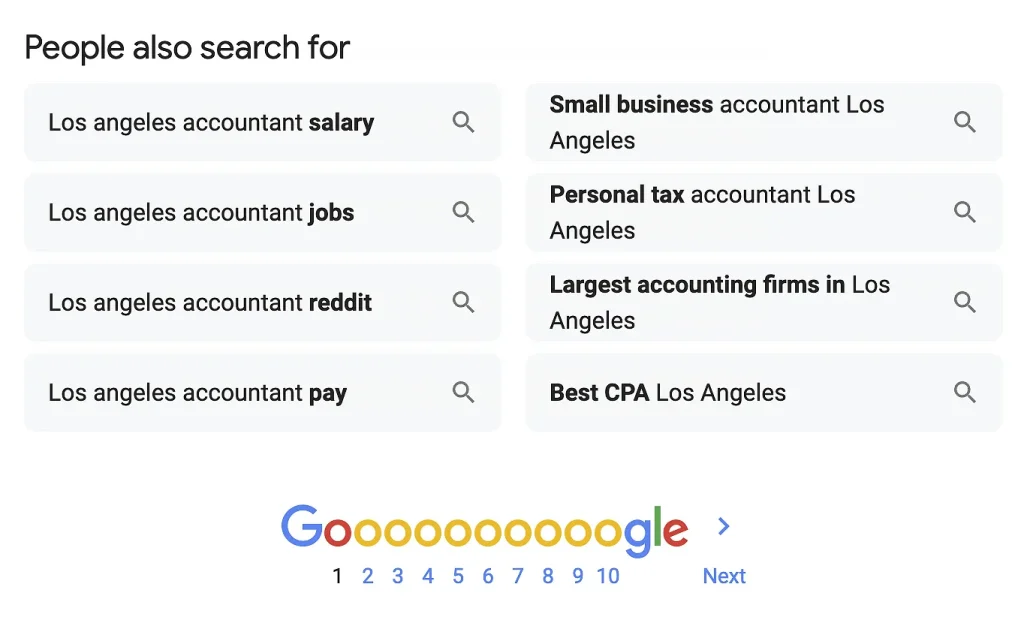1024x626 pixels.
Task: Click the next page chevron arrow
Action: 724,526
